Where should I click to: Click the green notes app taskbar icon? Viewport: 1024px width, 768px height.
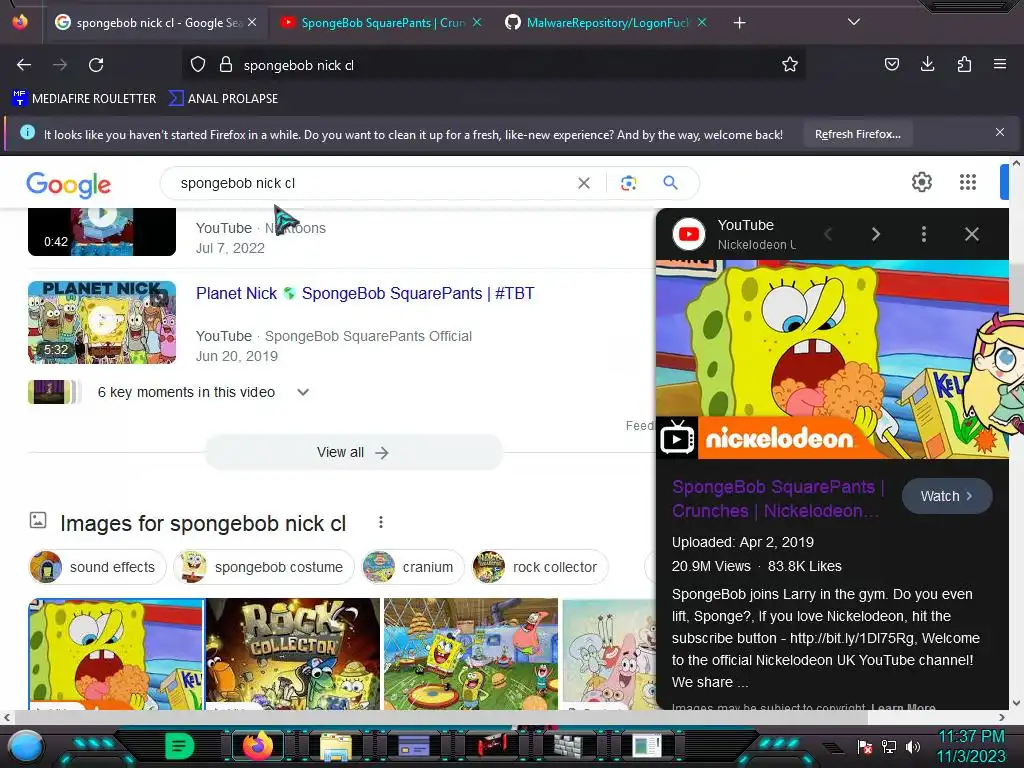pyautogui.click(x=180, y=746)
